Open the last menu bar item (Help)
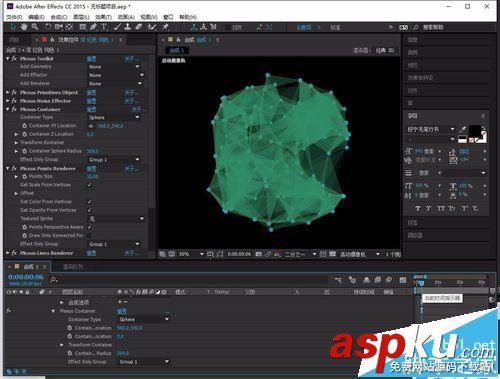Image resolution: width=500 pixels, height=379 pixels. pos(188,17)
